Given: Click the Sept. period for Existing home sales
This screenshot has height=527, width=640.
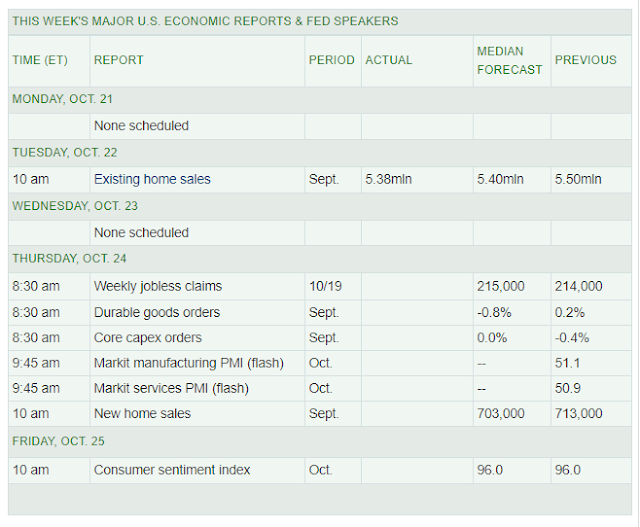Looking at the screenshot, I should [x=324, y=179].
